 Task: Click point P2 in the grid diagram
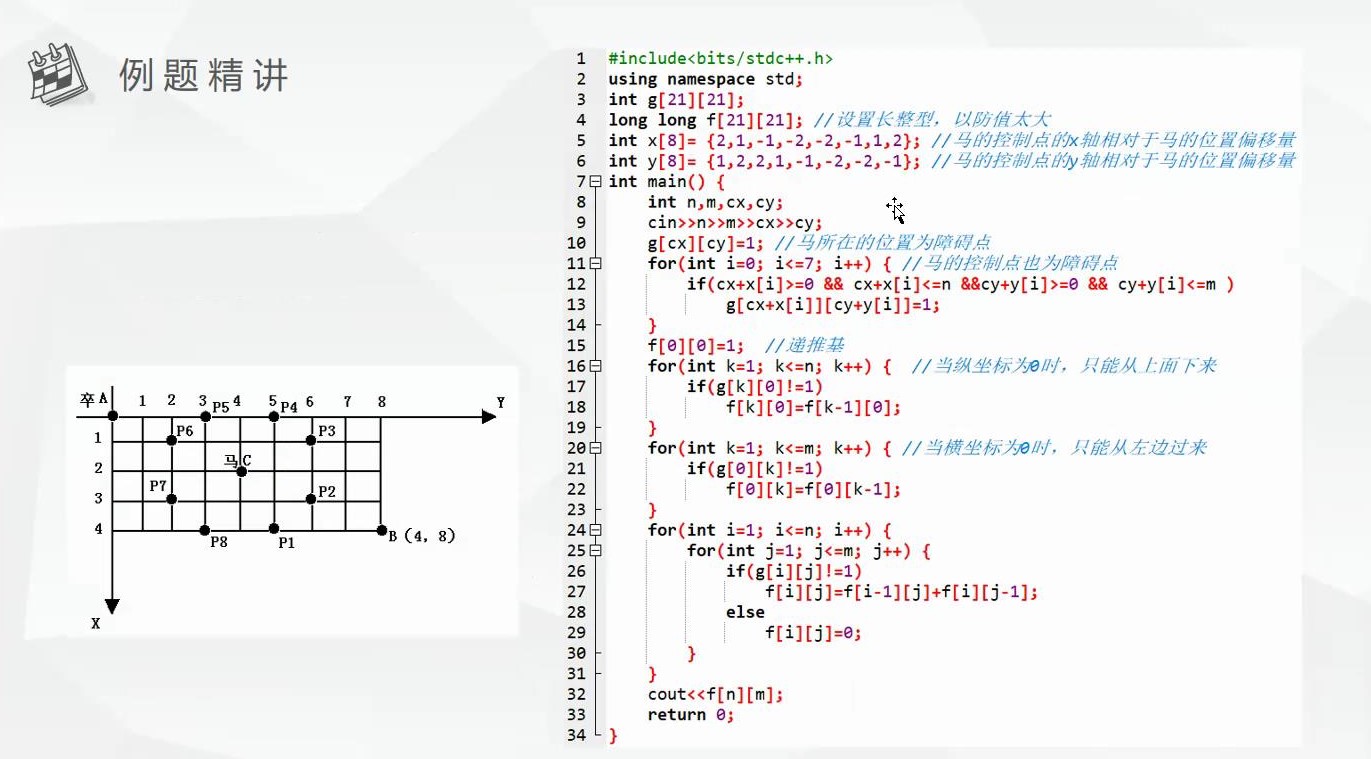(x=311, y=498)
